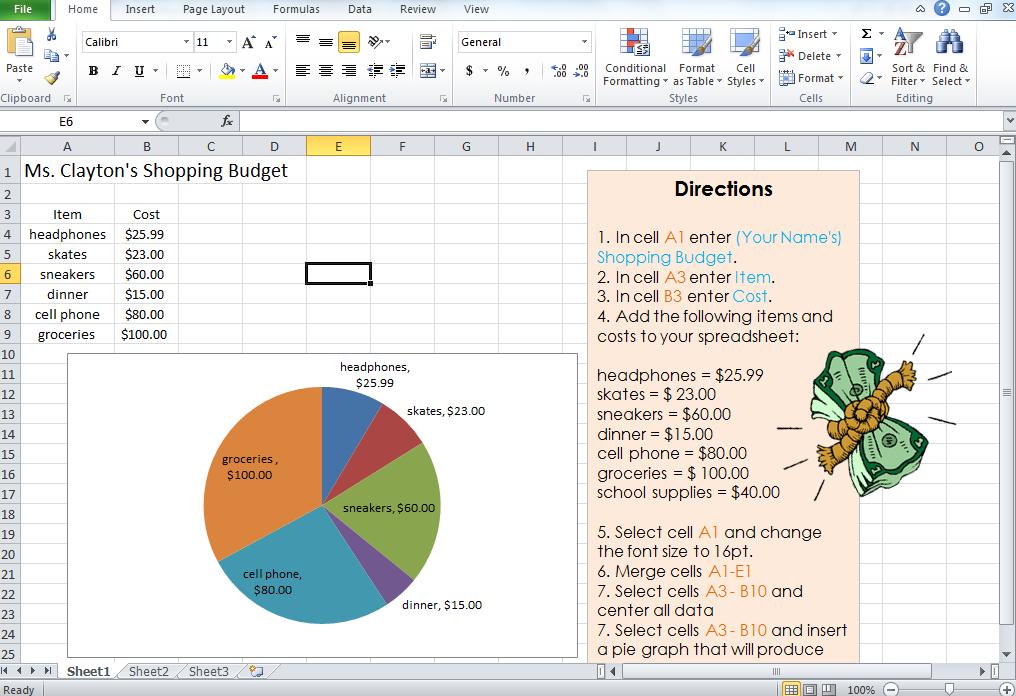Open the Fill Color dropdown arrow
The width and height of the screenshot is (1016, 696).
coord(240,71)
